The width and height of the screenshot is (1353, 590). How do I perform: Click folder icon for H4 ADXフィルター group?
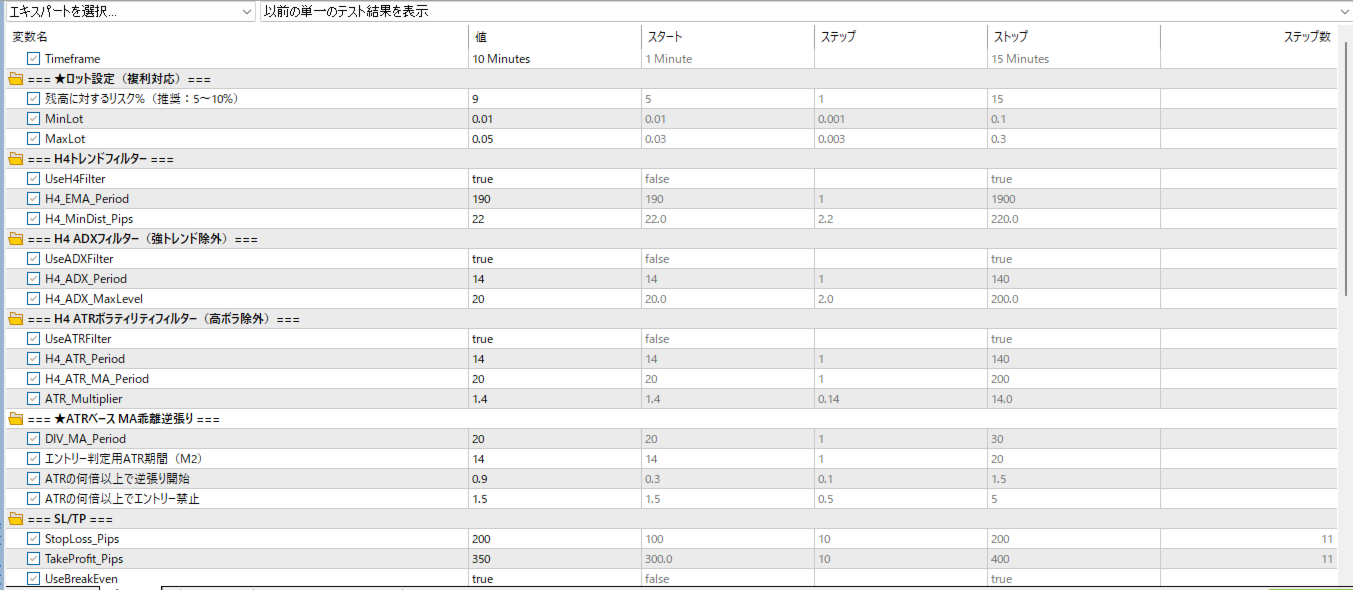pyautogui.click(x=15, y=239)
